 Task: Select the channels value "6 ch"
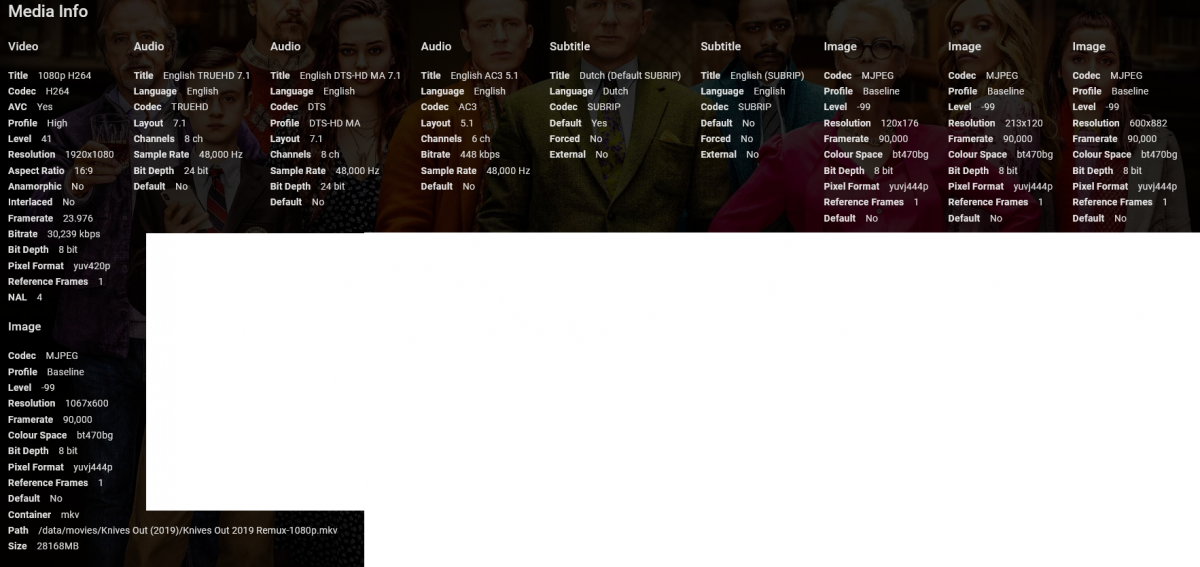click(x=481, y=139)
